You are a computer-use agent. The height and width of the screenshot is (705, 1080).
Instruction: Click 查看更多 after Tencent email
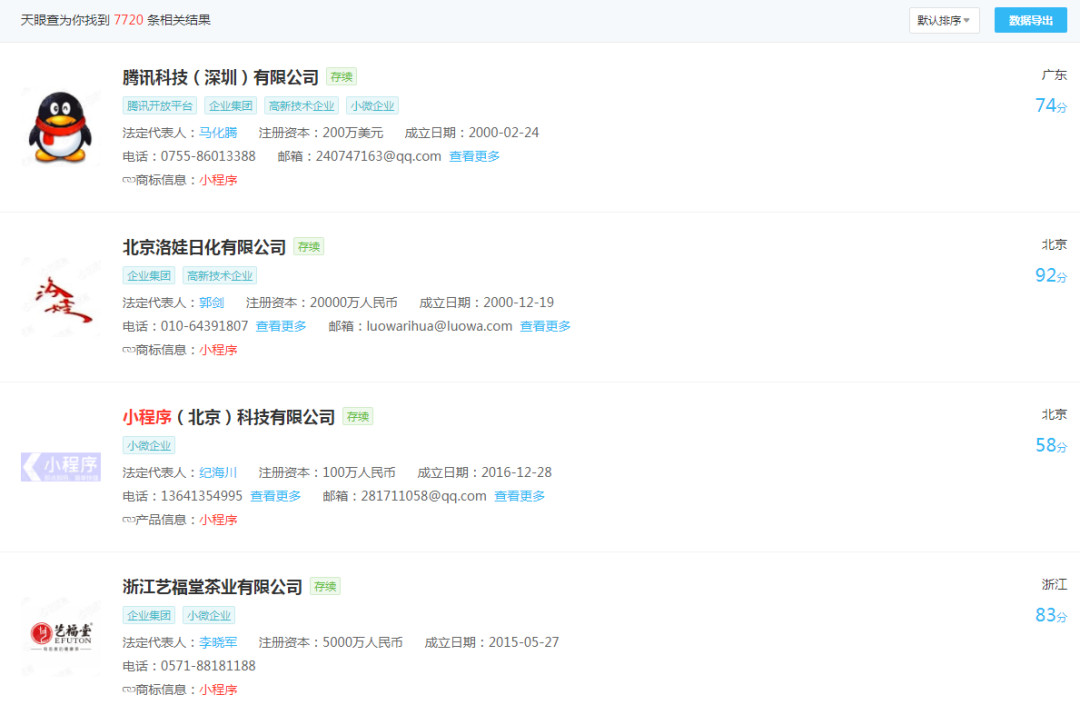pos(475,157)
